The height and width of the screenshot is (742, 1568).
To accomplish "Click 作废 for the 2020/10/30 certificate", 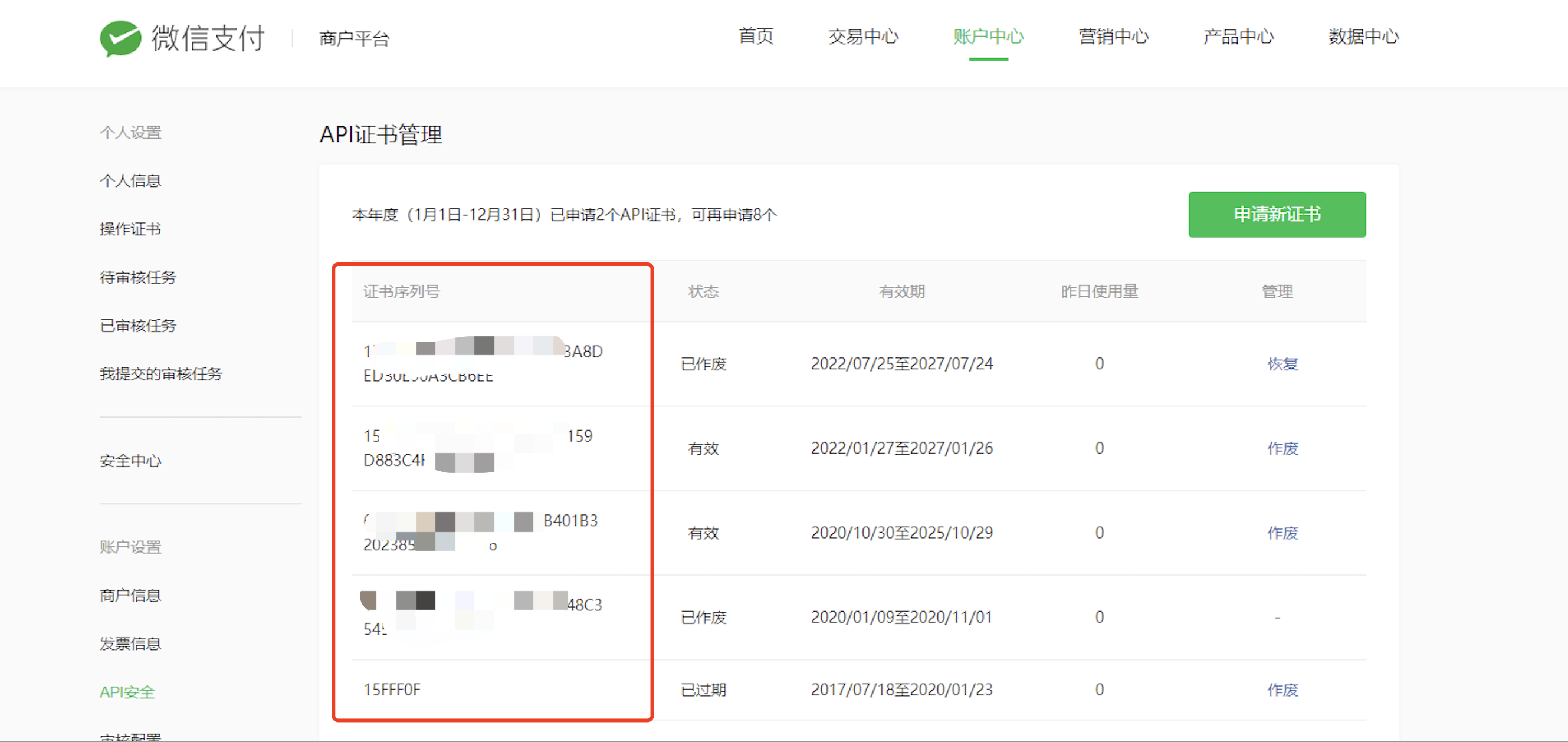I will tap(1282, 533).
